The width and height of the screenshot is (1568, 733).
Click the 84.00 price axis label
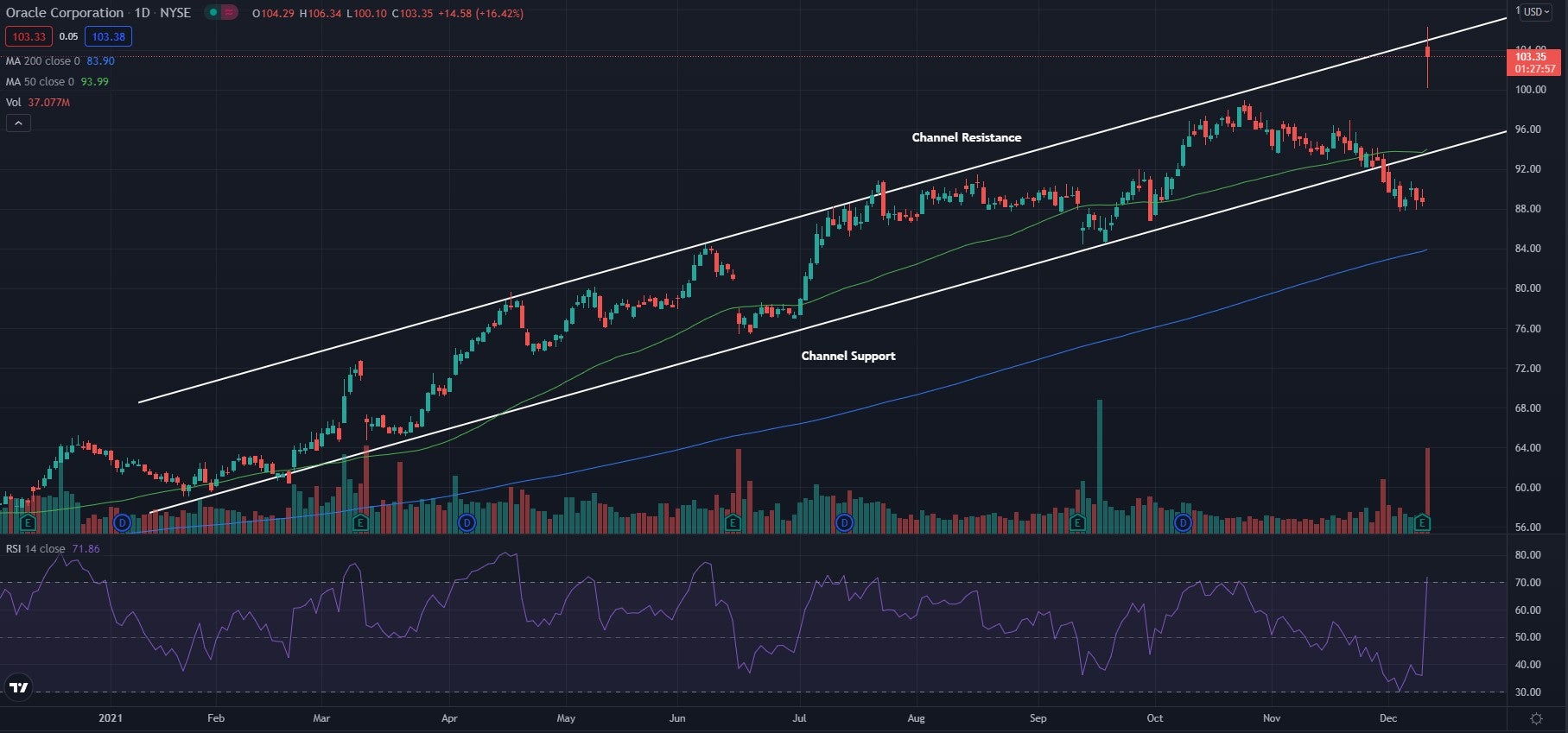(1527, 249)
